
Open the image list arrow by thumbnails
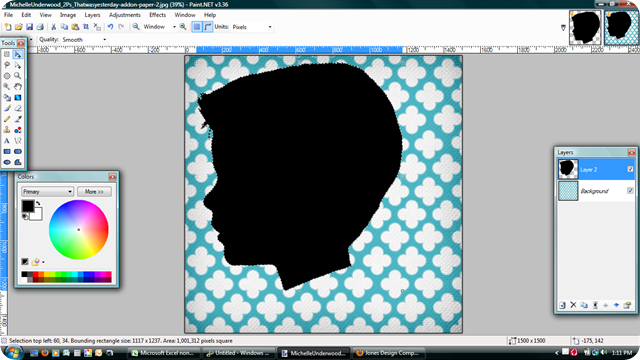pyautogui.click(x=563, y=28)
